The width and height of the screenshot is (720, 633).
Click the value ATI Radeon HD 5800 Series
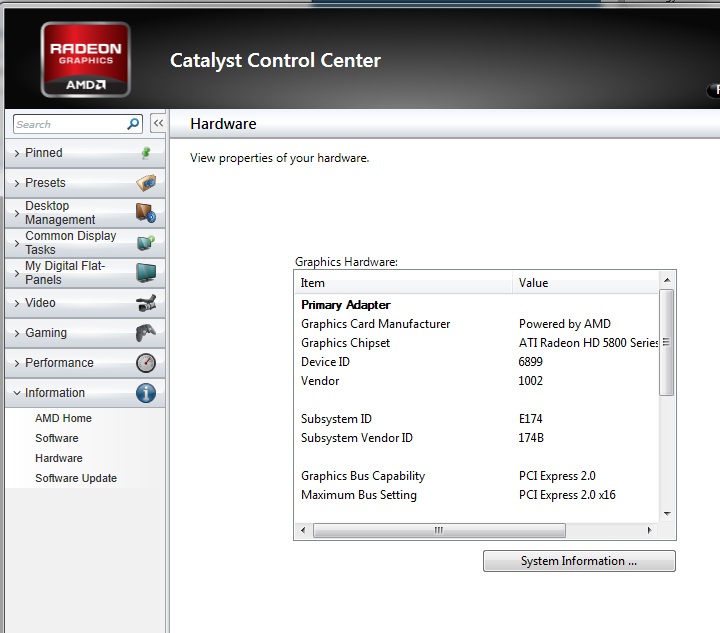[588, 343]
